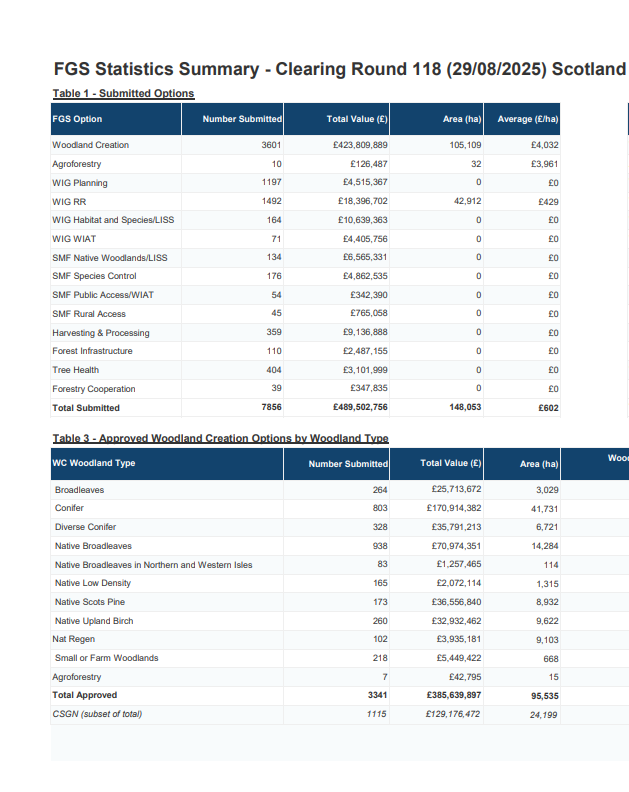Click the FGS Statistics Summary page title
The height and width of the screenshot is (792, 629).
click(339, 69)
